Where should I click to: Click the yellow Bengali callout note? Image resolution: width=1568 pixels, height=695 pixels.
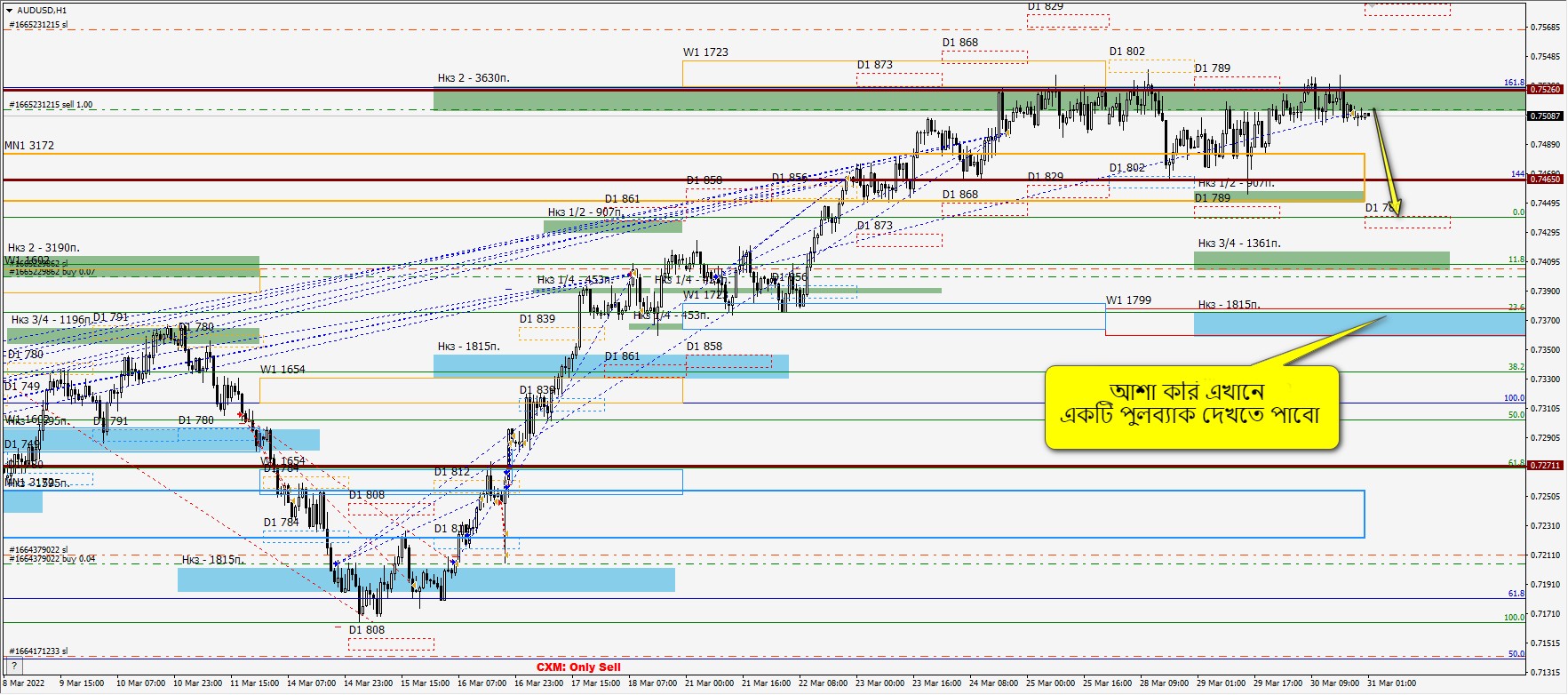pyautogui.click(x=1190, y=406)
